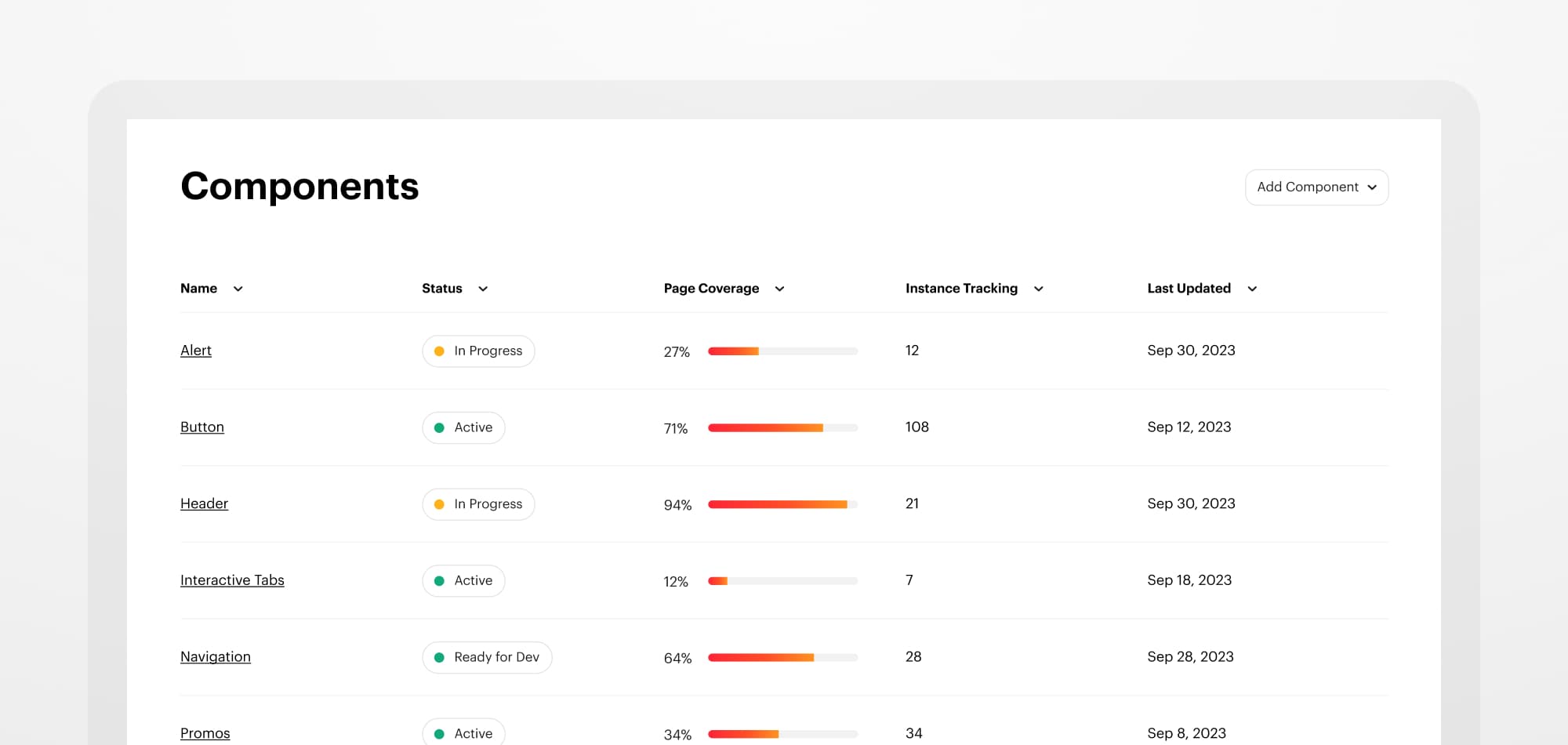1568x745 pixels.
Task: Click the 27% coverage value
Action: (x=677, y=352)
